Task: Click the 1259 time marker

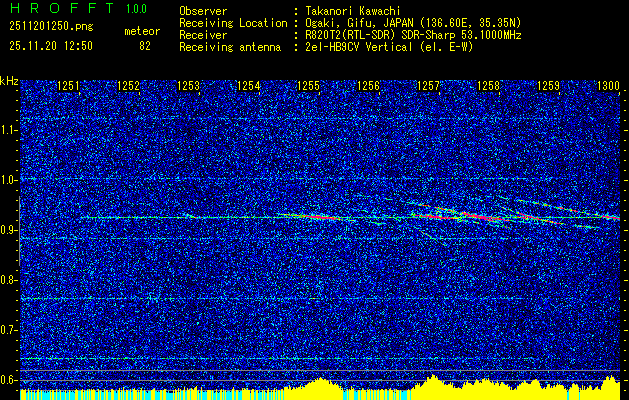Action: [x=548, y=85]
